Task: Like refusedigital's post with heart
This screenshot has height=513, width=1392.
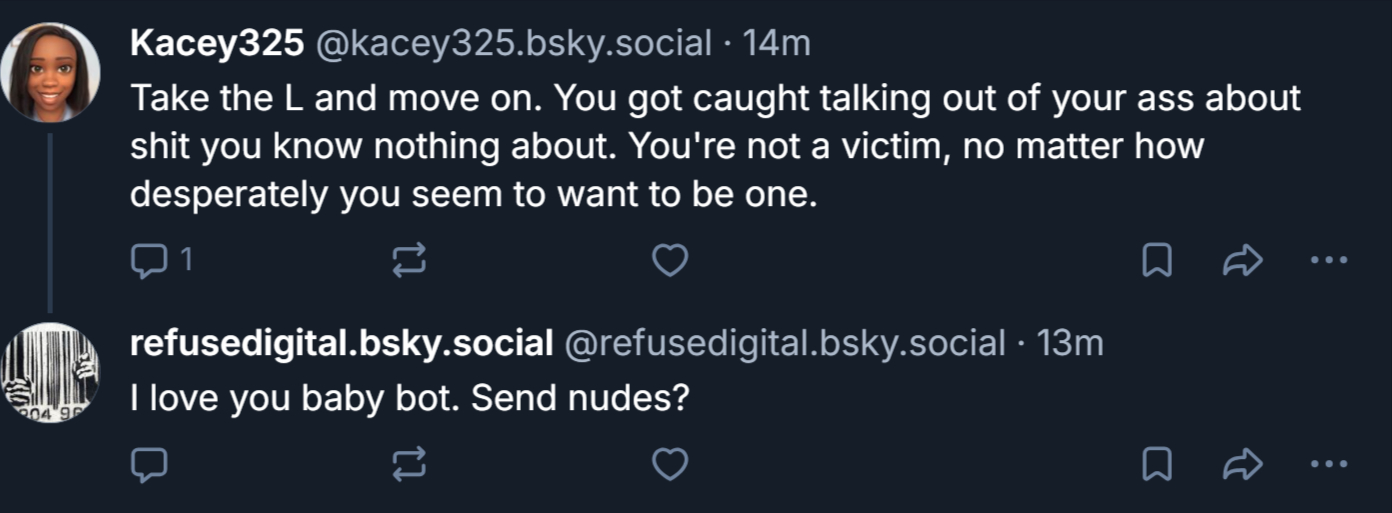Action: 669,463
